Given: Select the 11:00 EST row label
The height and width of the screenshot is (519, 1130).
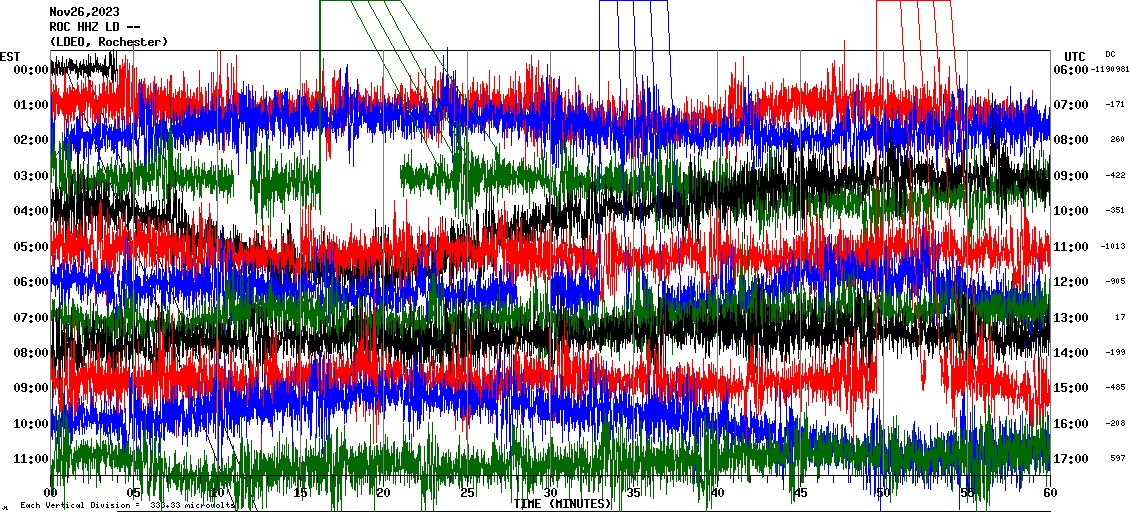Looking at the screenshot, I should pos(33,459).
